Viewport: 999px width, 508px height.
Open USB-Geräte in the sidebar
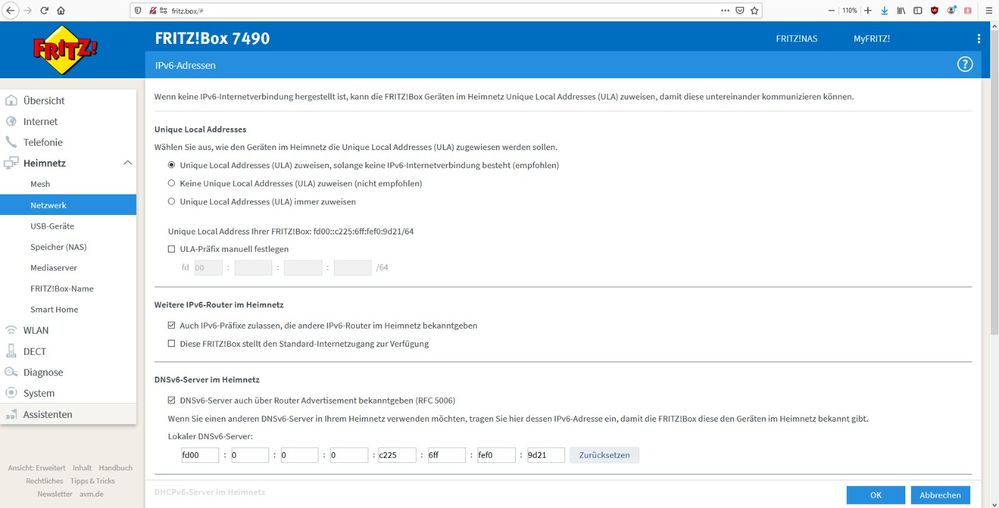pyautogui.click(x=52, y=226)
